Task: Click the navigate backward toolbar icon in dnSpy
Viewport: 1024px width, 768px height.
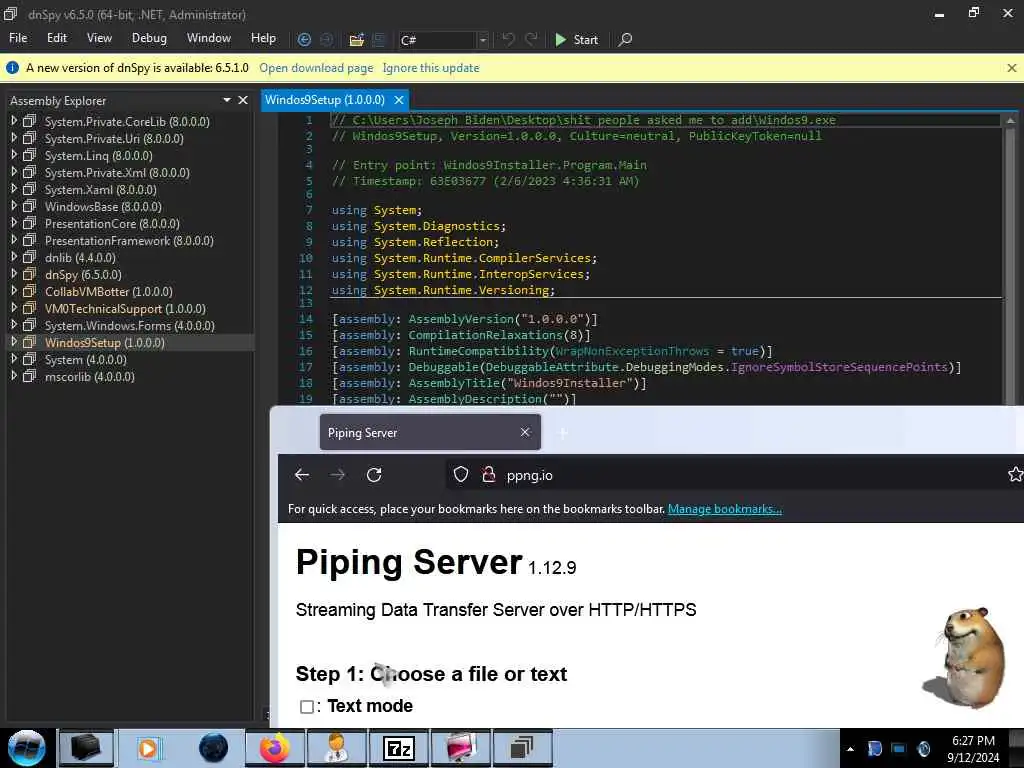Action: pos(304,40)
